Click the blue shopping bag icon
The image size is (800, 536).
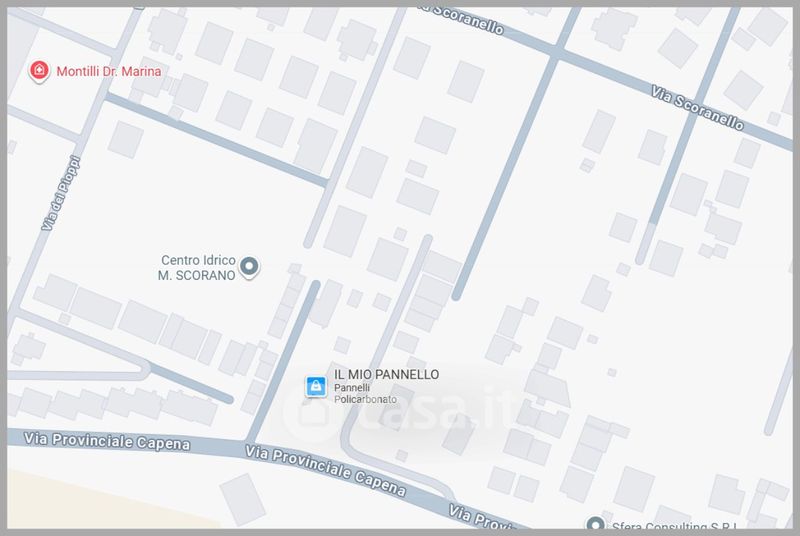316,387
